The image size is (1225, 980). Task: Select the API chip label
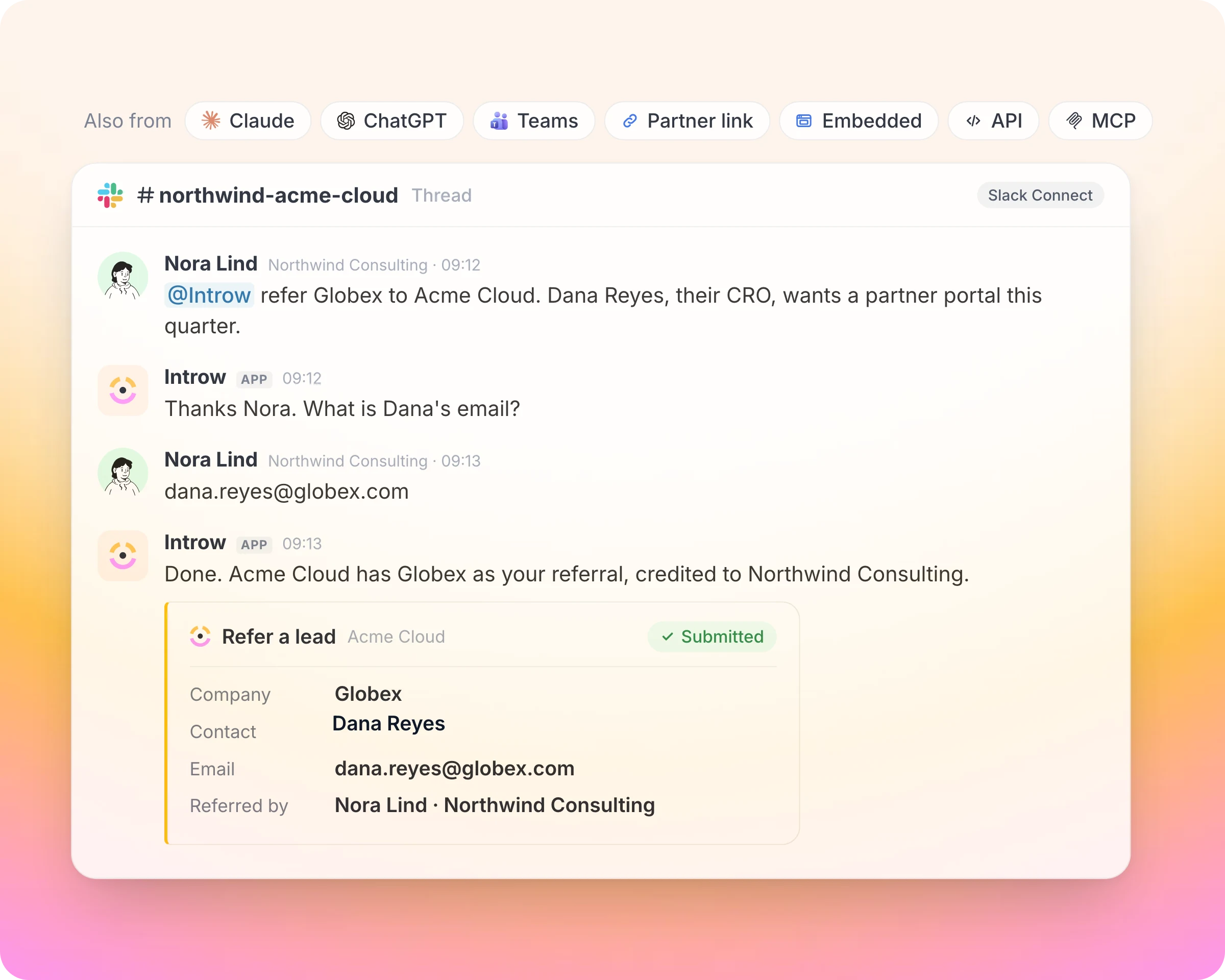tap(1006, 120)
